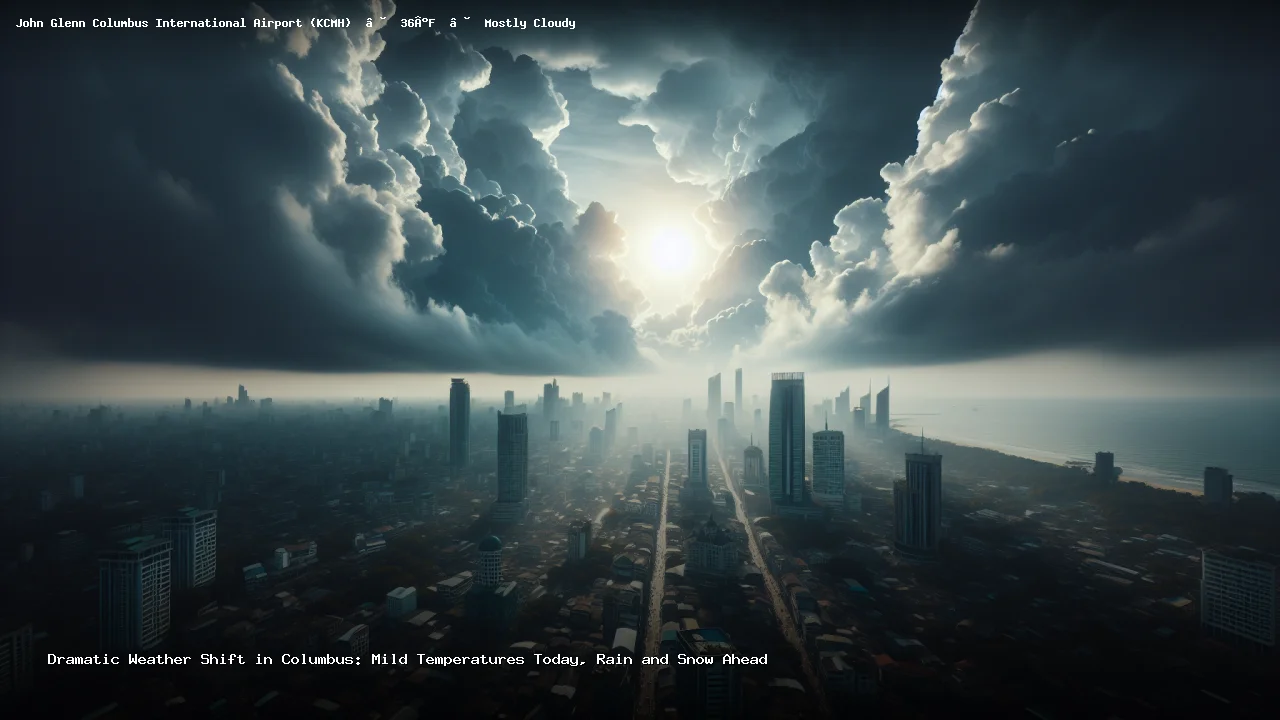This screenshot has width=1280, height=720.
Task: Click the small domed building in the foreground
Action: pyautogui.click(x=489, y=560)
